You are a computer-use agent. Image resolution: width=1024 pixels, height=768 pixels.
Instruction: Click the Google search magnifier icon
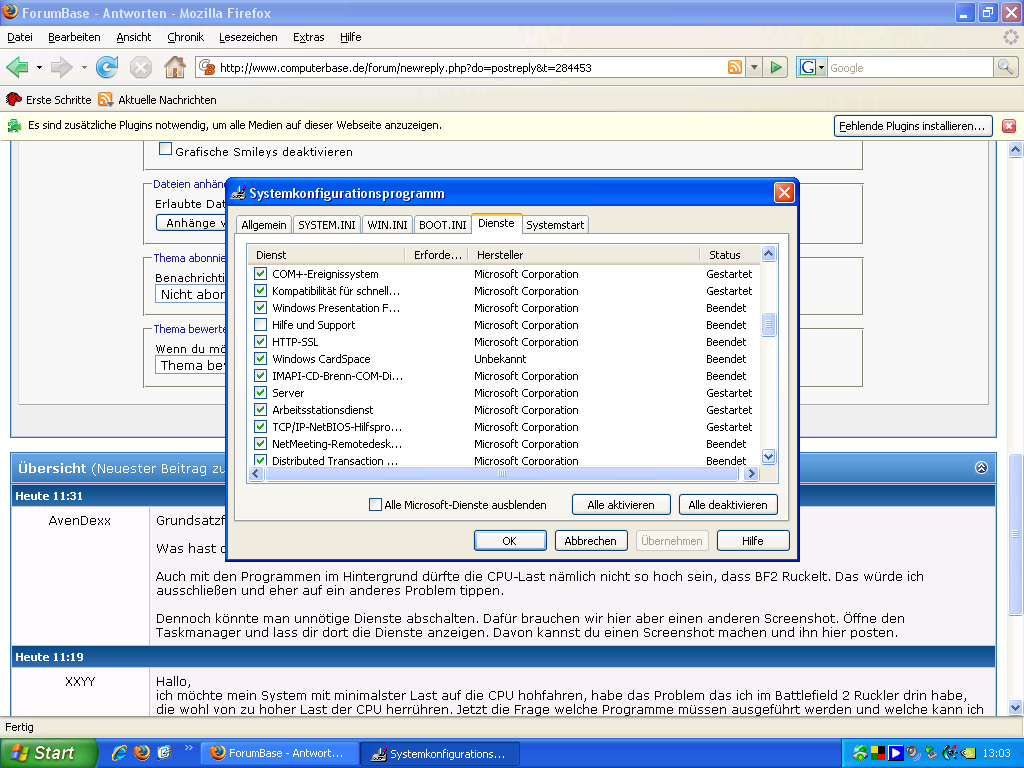[1005, 67]
